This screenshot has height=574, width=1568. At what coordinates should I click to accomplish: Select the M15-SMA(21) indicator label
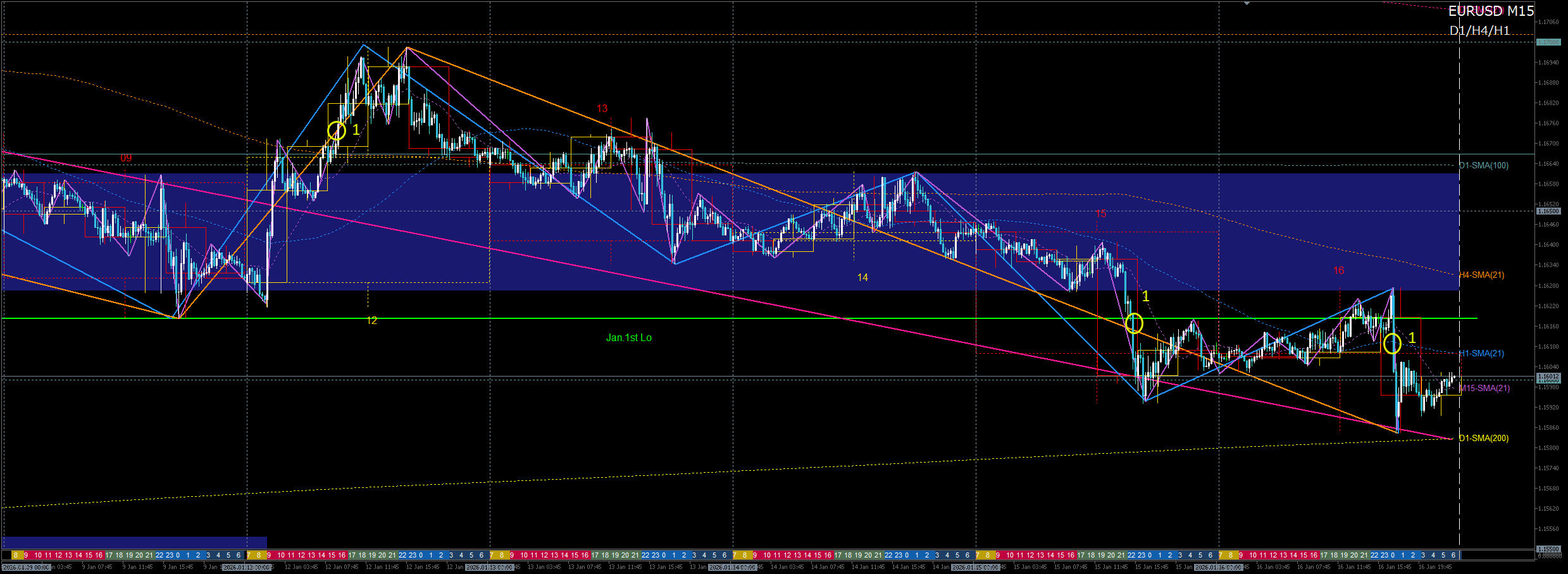pyautogui.click(x=1484, y=388)
